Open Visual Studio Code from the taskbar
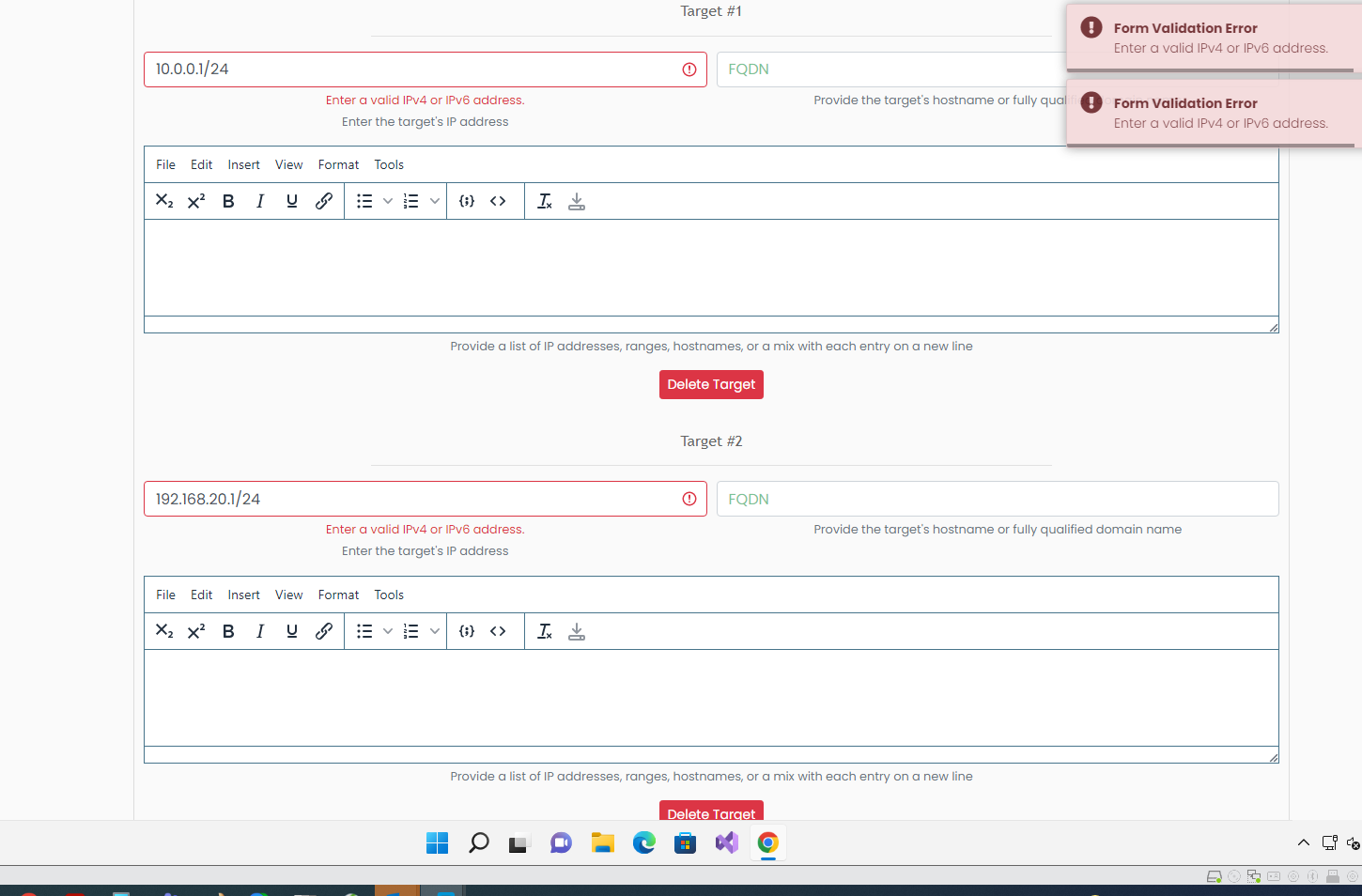 726,842
